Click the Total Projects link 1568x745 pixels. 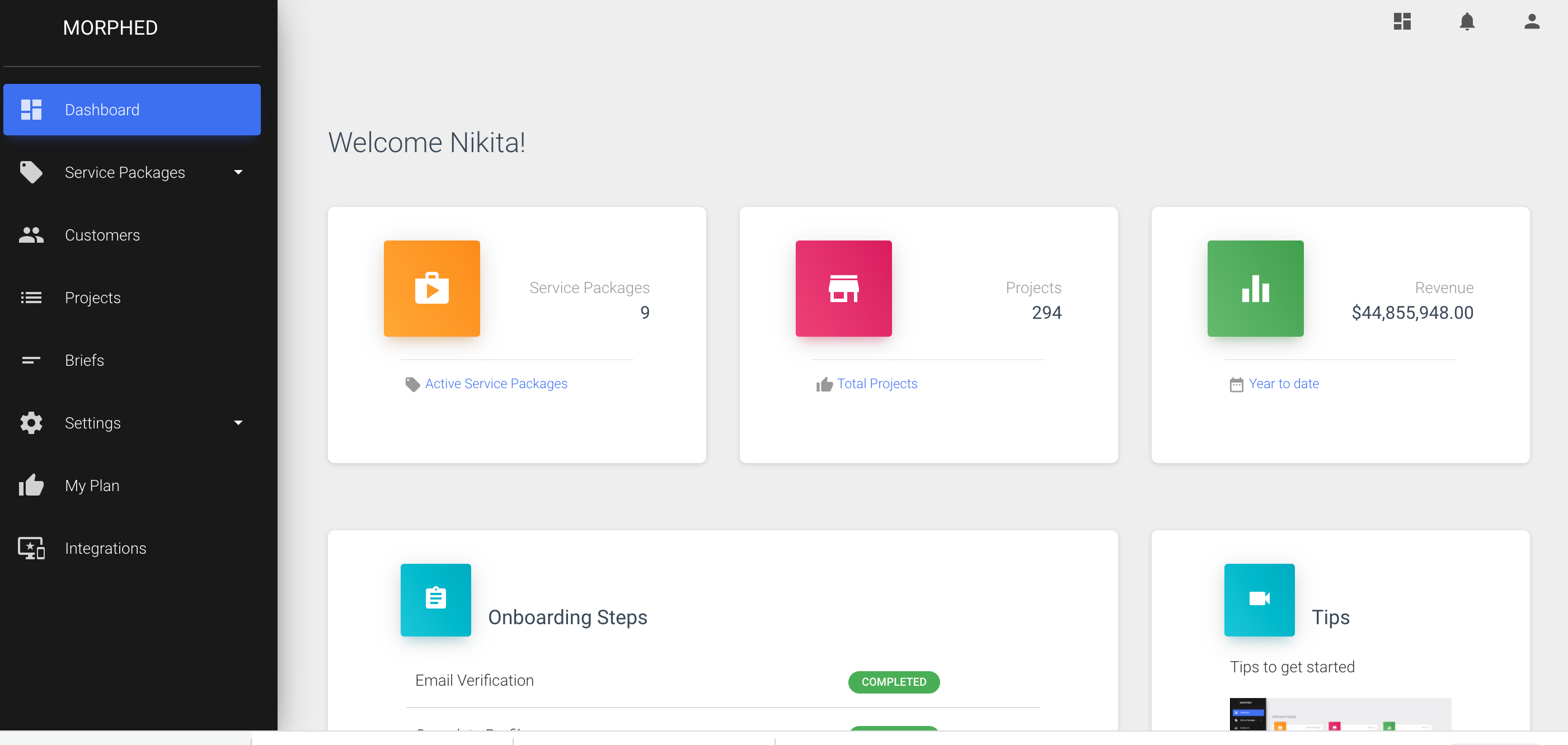pyautogui.click(x=876, y=384)
